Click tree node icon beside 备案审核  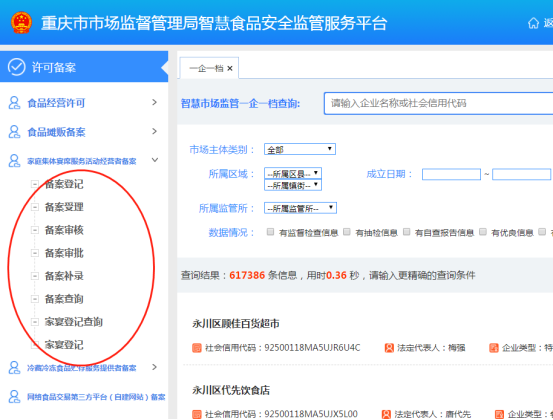(35, 230)
